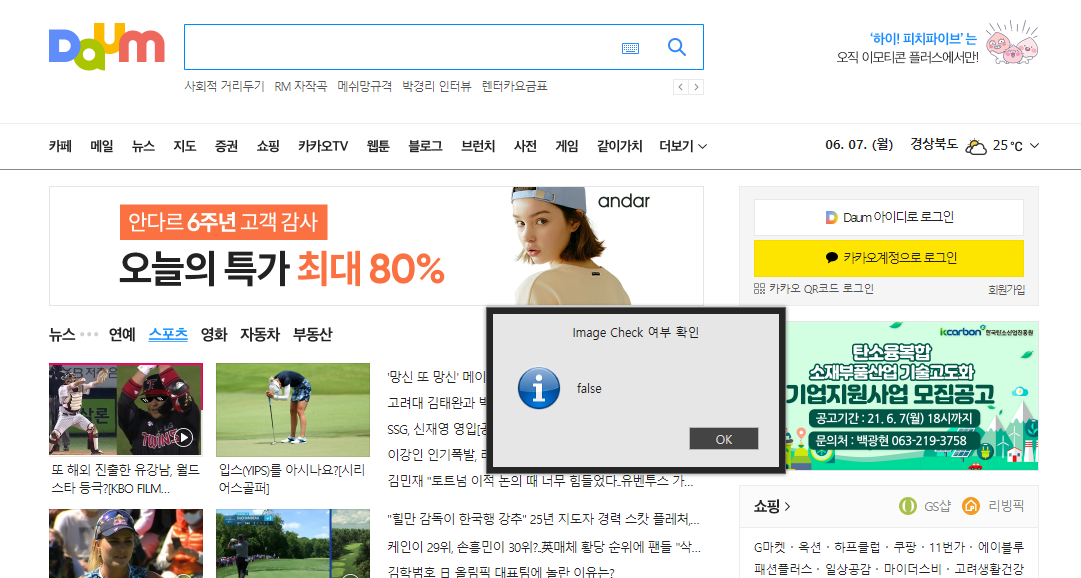
Task: Click the date 06. 07. (월)
Action: point(859,145)
